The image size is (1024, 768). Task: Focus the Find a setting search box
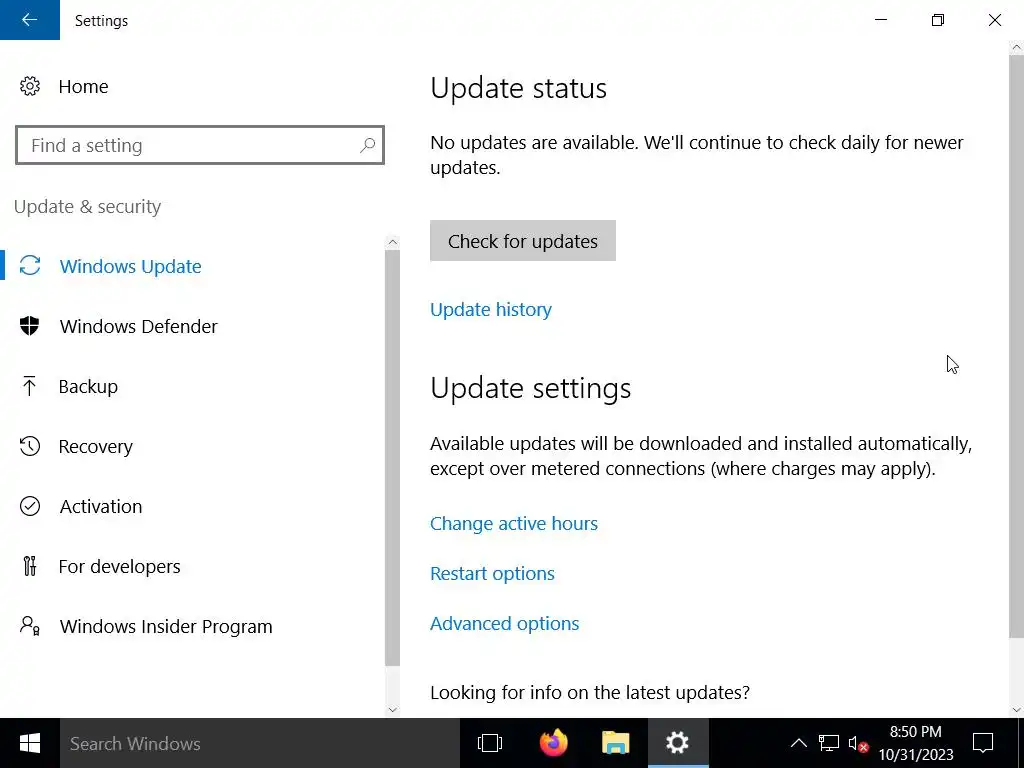(199, 145)
